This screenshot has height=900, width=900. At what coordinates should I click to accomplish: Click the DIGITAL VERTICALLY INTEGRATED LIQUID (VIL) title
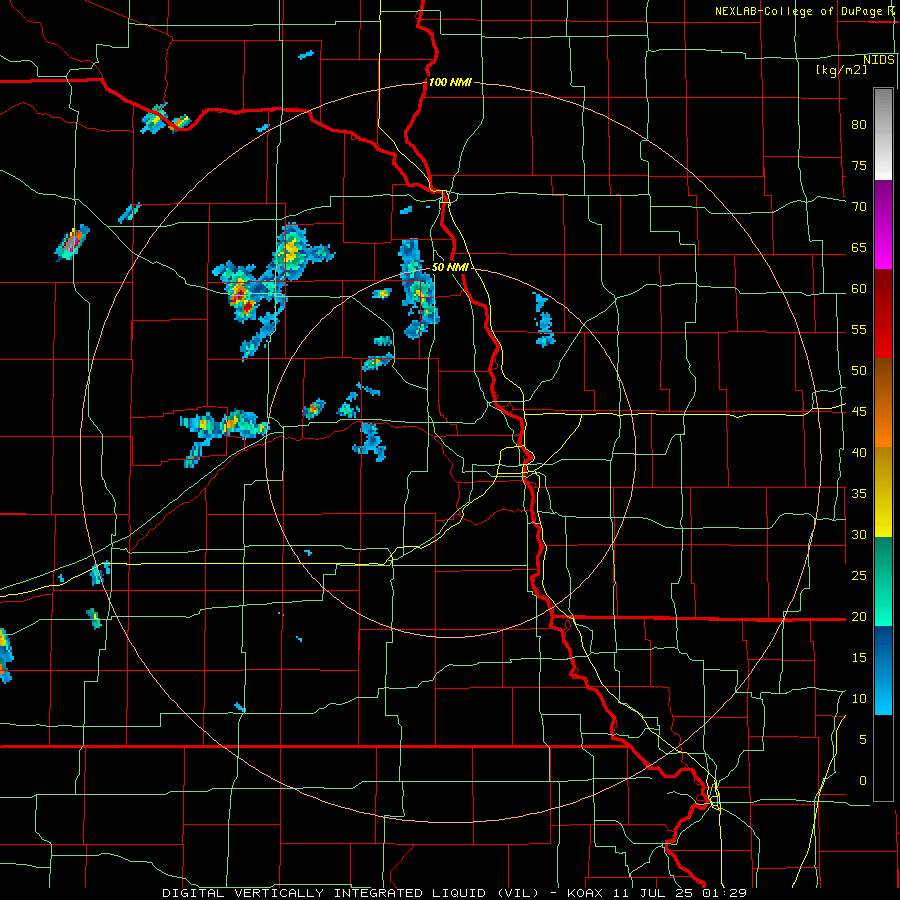[350, 893]
